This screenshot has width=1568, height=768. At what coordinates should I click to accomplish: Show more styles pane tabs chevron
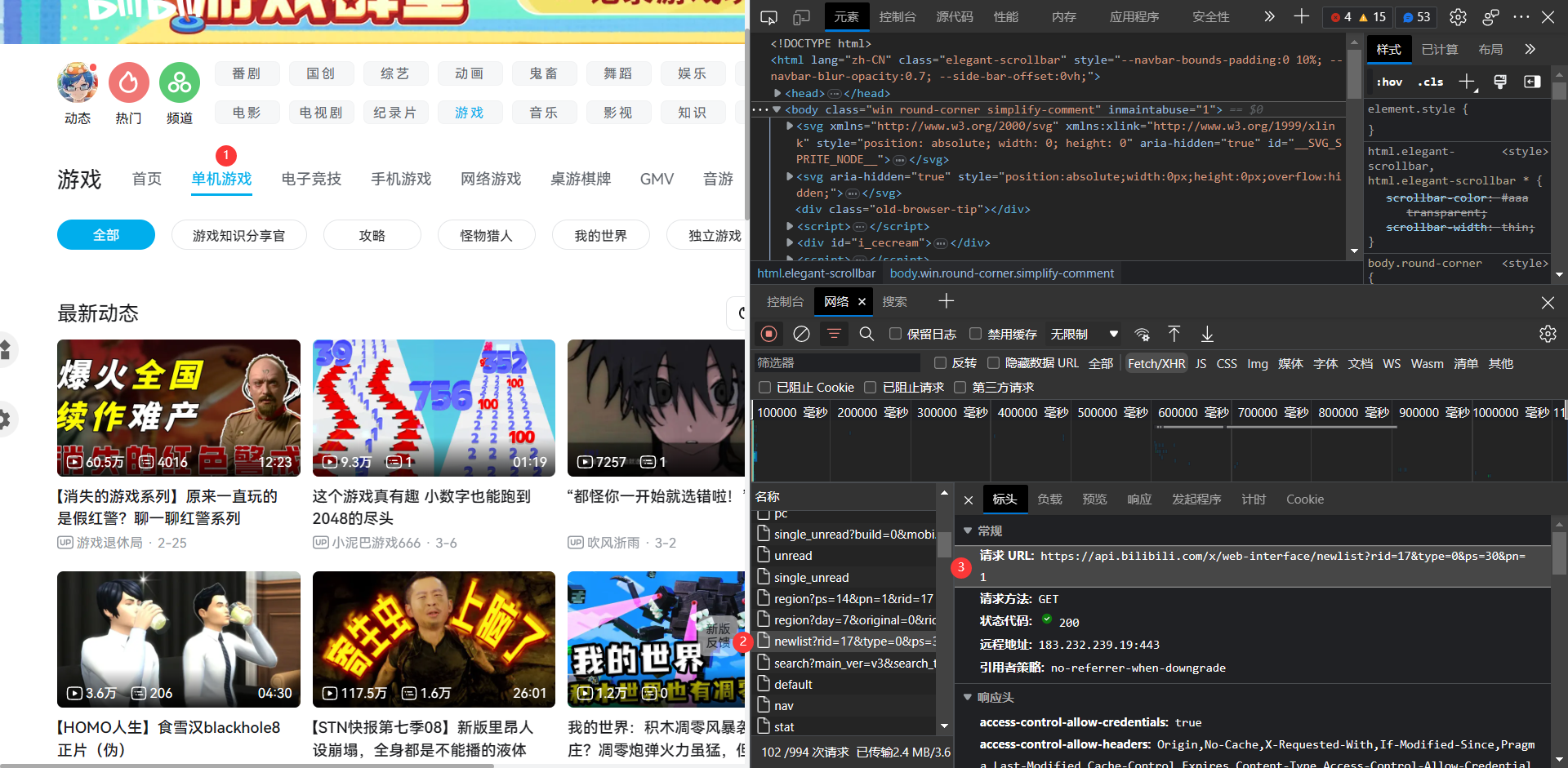pos(1530,49)
